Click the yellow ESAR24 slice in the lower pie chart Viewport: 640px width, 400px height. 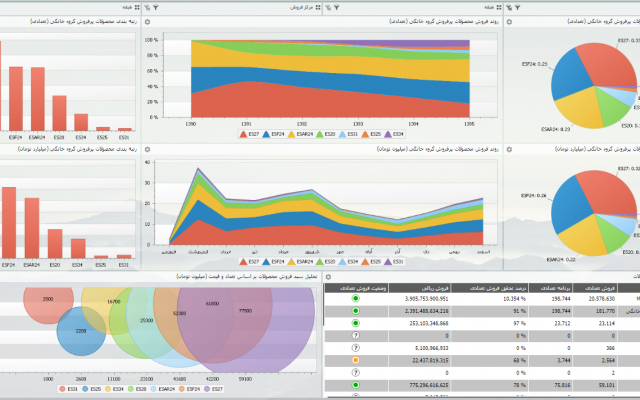click(583, 236)
